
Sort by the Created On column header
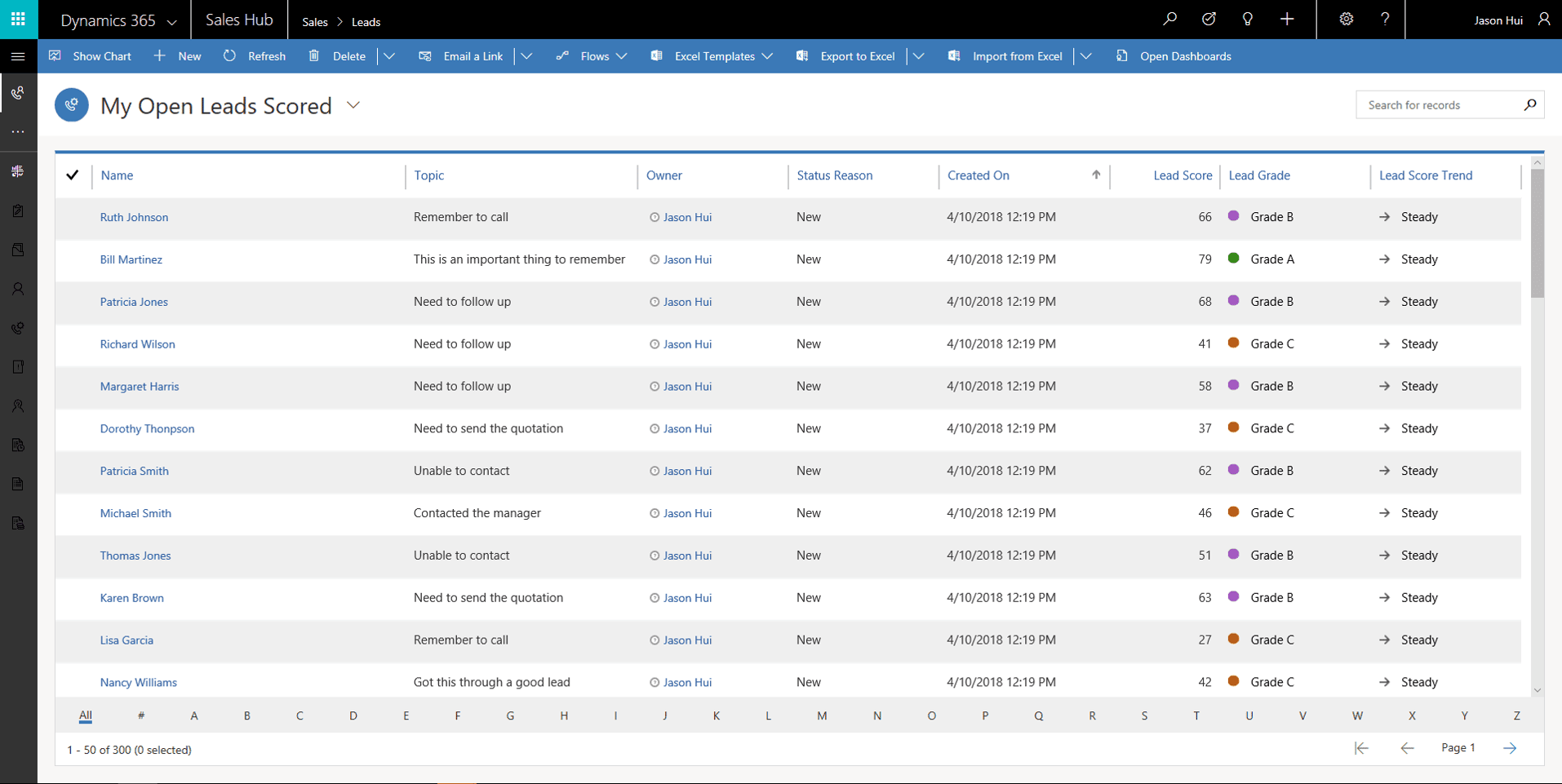978,175
